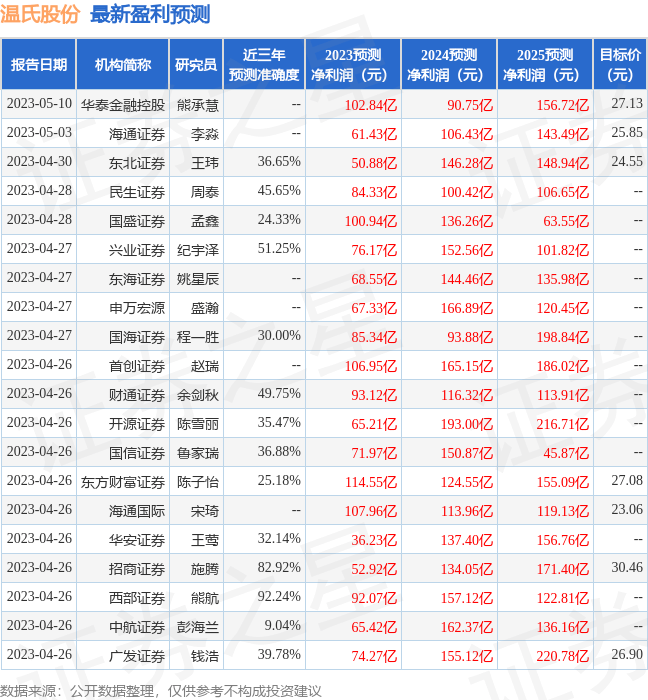
Task: Select the 2023-05-03 date cell
Action: (x=39, y=133)
